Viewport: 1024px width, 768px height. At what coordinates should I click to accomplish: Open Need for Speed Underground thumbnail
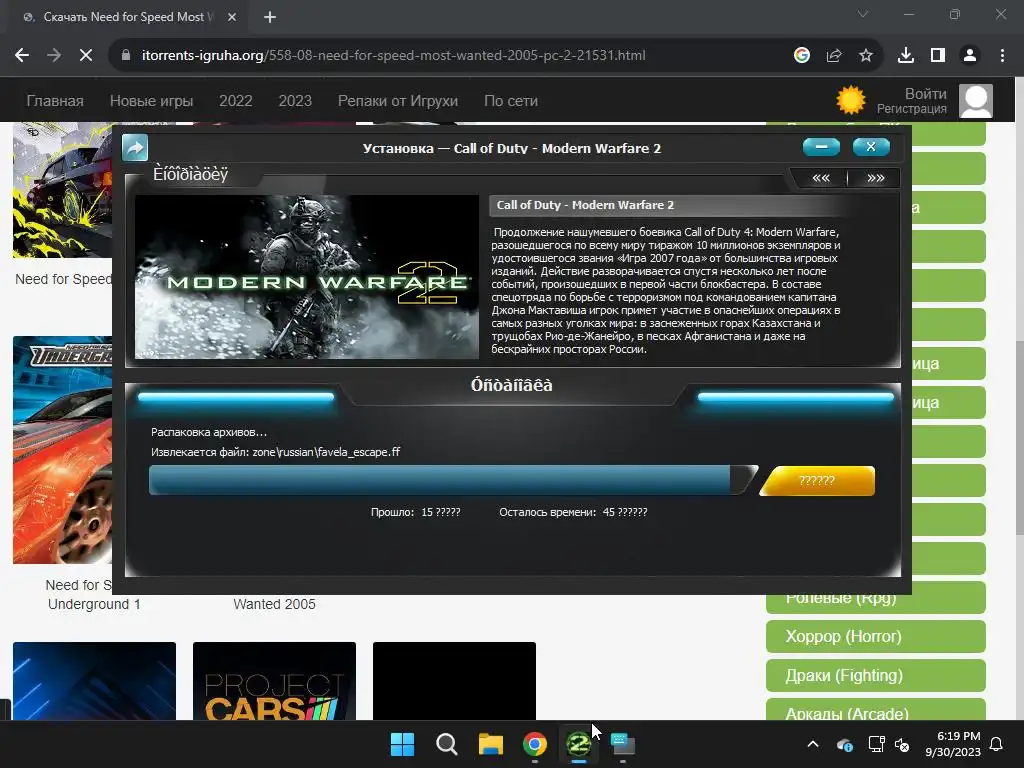tap(63, 450)
